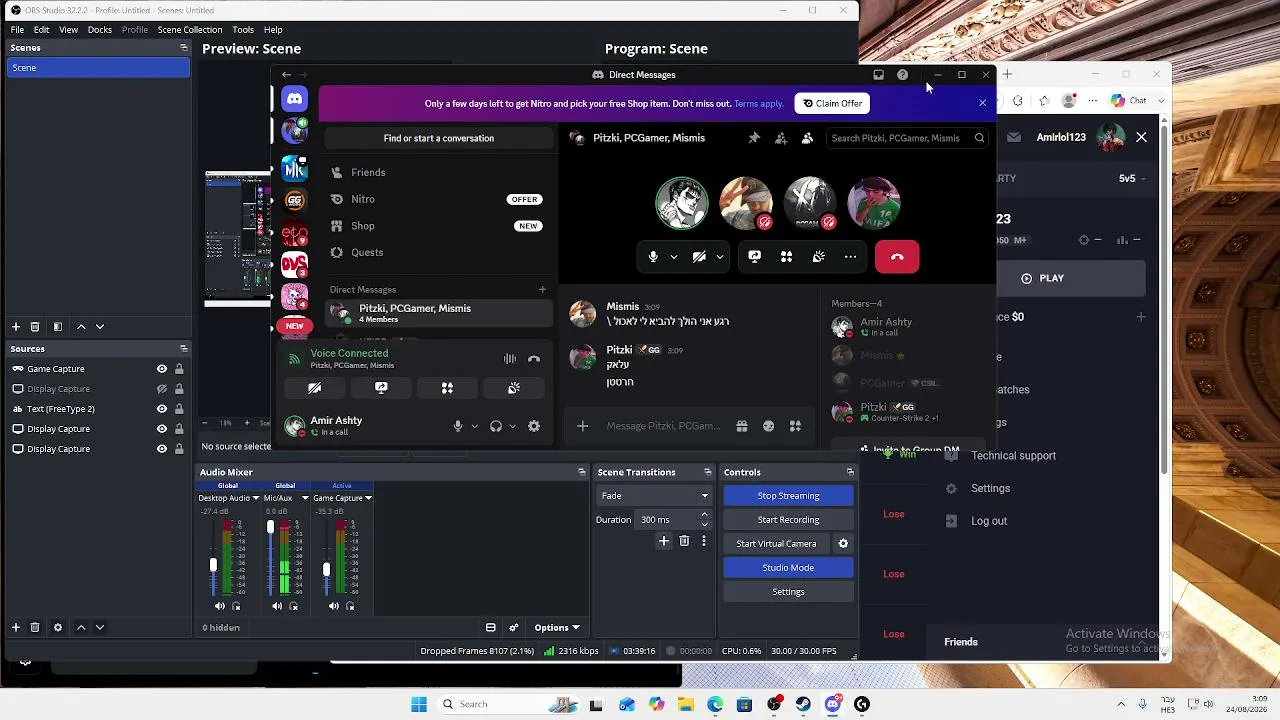This screenshot has width=1280, height=720.
Task: Open the more options menu in call controls
Action: click(x=850, y=257)
